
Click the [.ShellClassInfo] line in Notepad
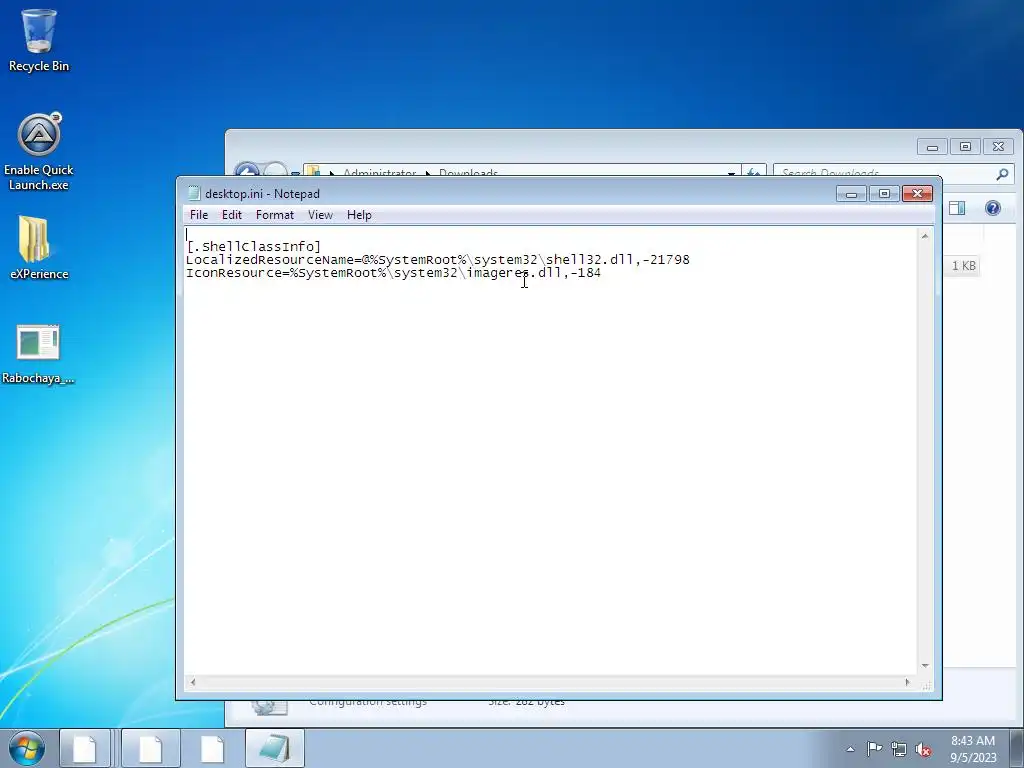click(x=253, y=247)
